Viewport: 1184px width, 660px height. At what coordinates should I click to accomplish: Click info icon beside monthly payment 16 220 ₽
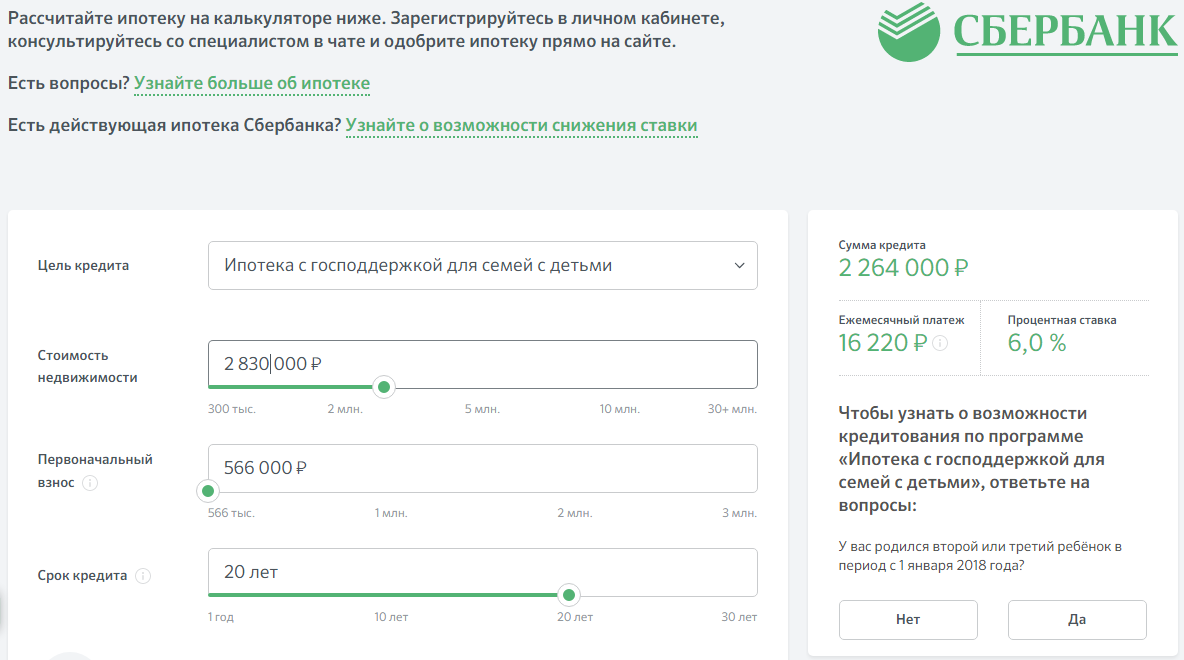(x=940, y=344)
